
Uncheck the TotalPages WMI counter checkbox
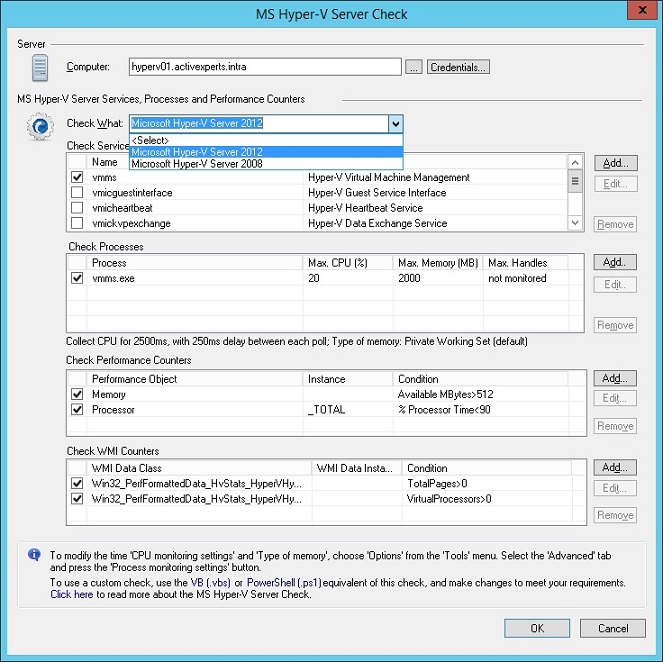click(77, 483)
